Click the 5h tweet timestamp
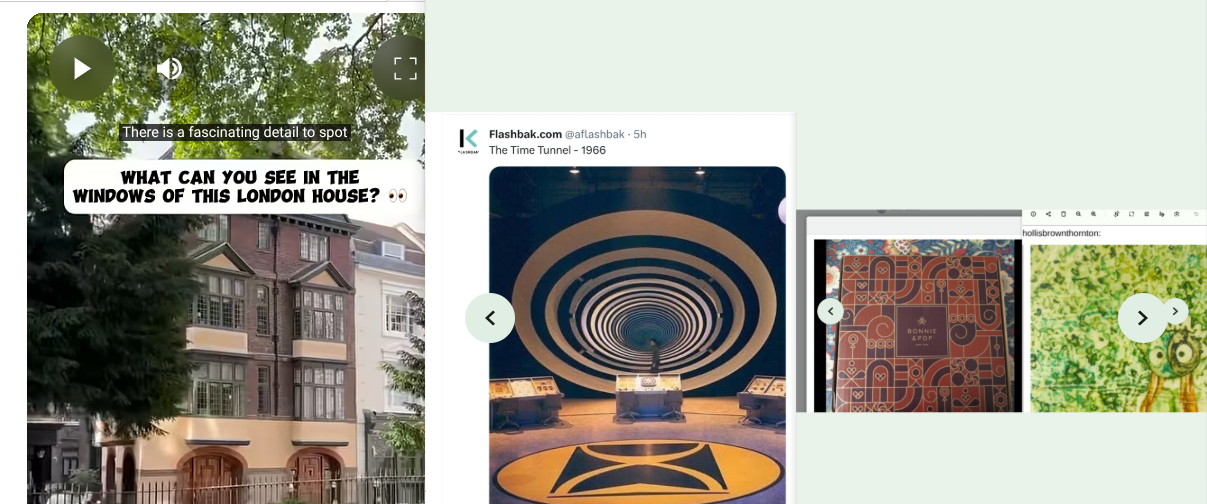Screen dimensions: 1207x504 [641, 134]
